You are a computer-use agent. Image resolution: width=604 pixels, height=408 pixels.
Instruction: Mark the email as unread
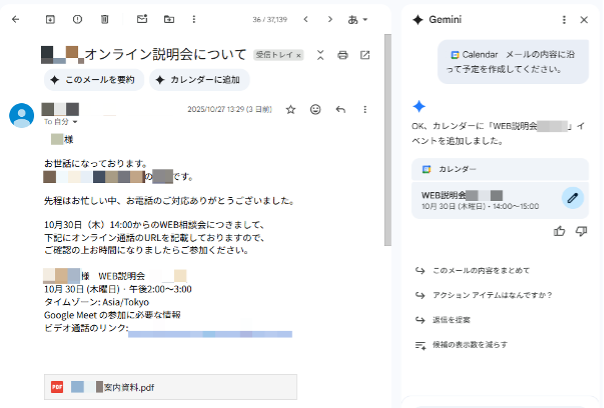tap(141, 19)
